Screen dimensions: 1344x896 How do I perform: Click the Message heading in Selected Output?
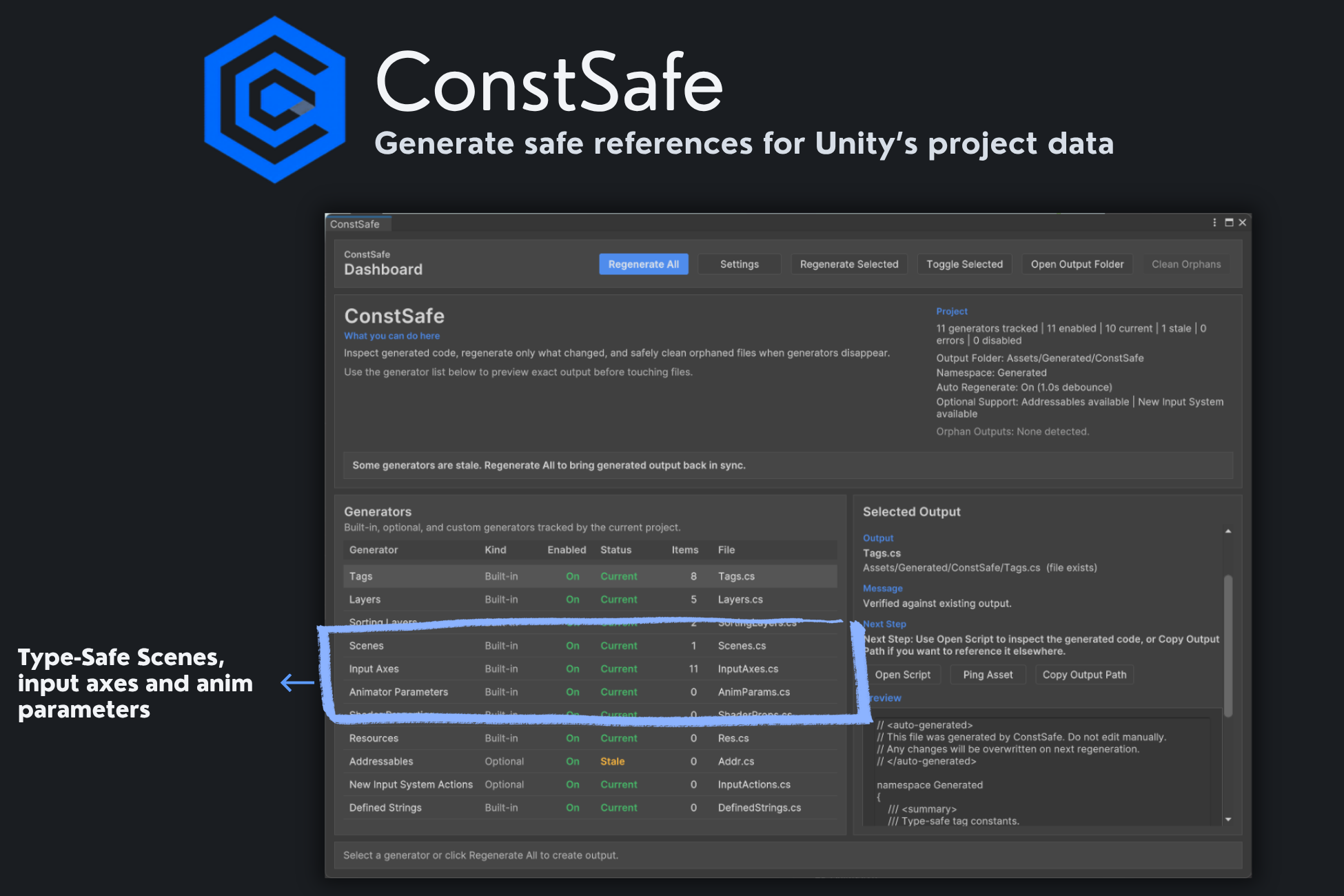(x=882, y=588)
